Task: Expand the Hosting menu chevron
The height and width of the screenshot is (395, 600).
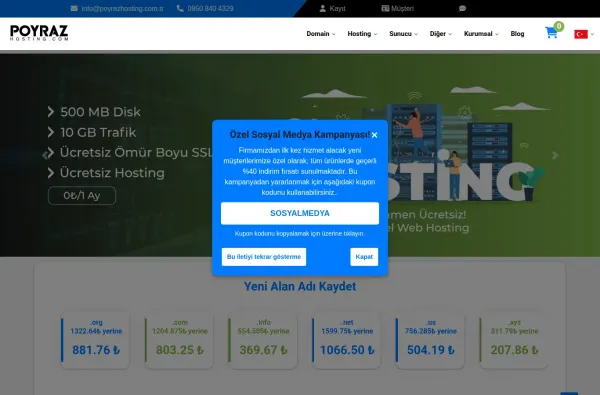Action: [375, 34]
